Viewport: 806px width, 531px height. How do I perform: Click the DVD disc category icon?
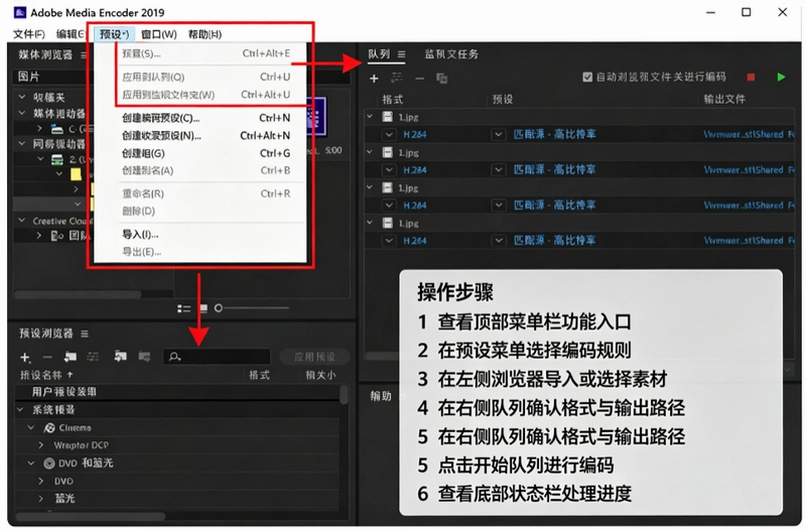coord(49,463)
